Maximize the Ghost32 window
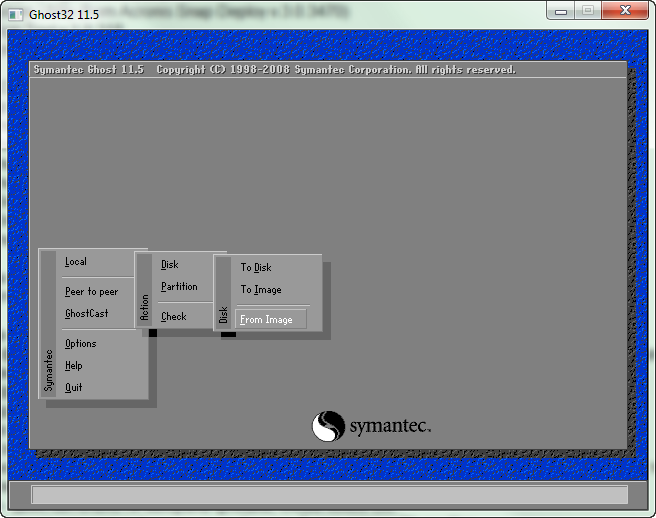The width and height of the screenshot is (656, 518). [x=587, y=10]
